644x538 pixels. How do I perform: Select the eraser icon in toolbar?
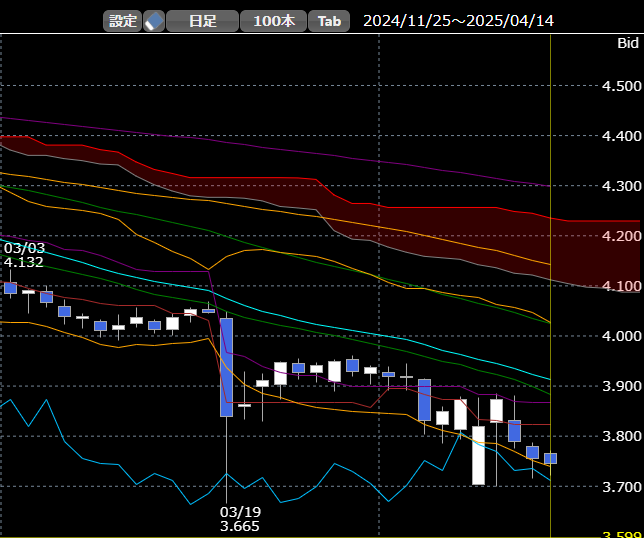(154, 21)
